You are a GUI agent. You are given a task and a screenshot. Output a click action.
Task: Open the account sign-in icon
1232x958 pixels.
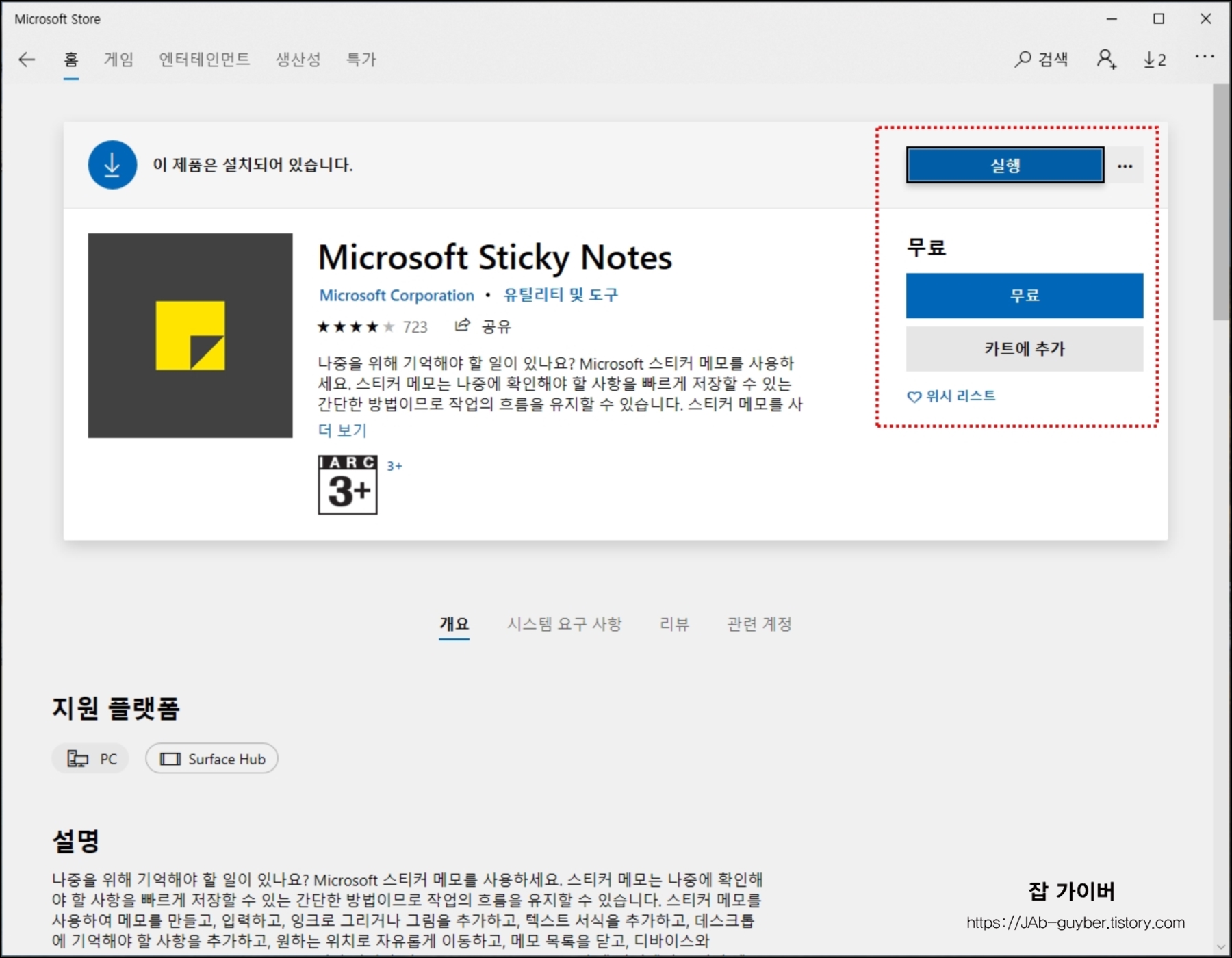point(1106,60)
